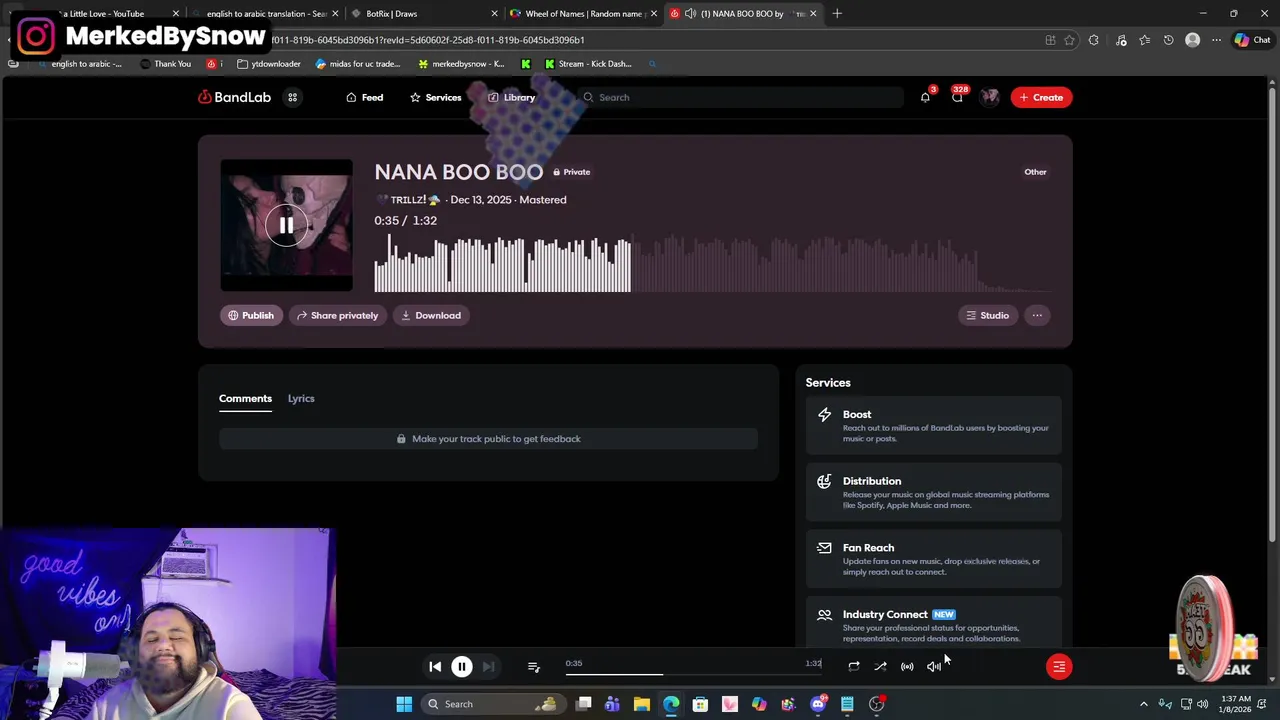1280x720 pixels.
Task: Switch to the Lyrics tab
Action: pyautogui.click(x=301, y=398)
